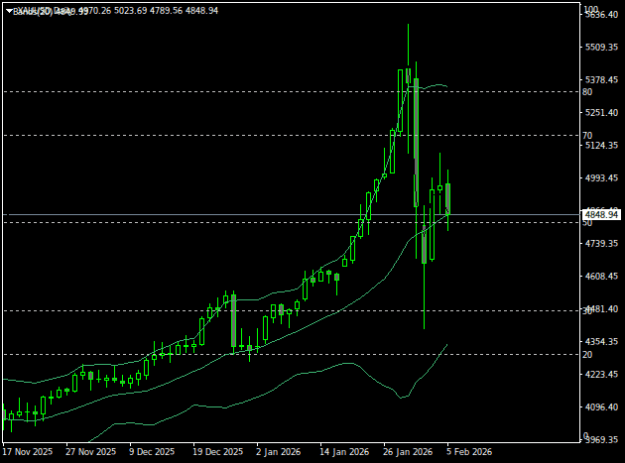625x463 pixels.
Task: Click the current price tag 4848.94
Action: [x=601, y=215]
